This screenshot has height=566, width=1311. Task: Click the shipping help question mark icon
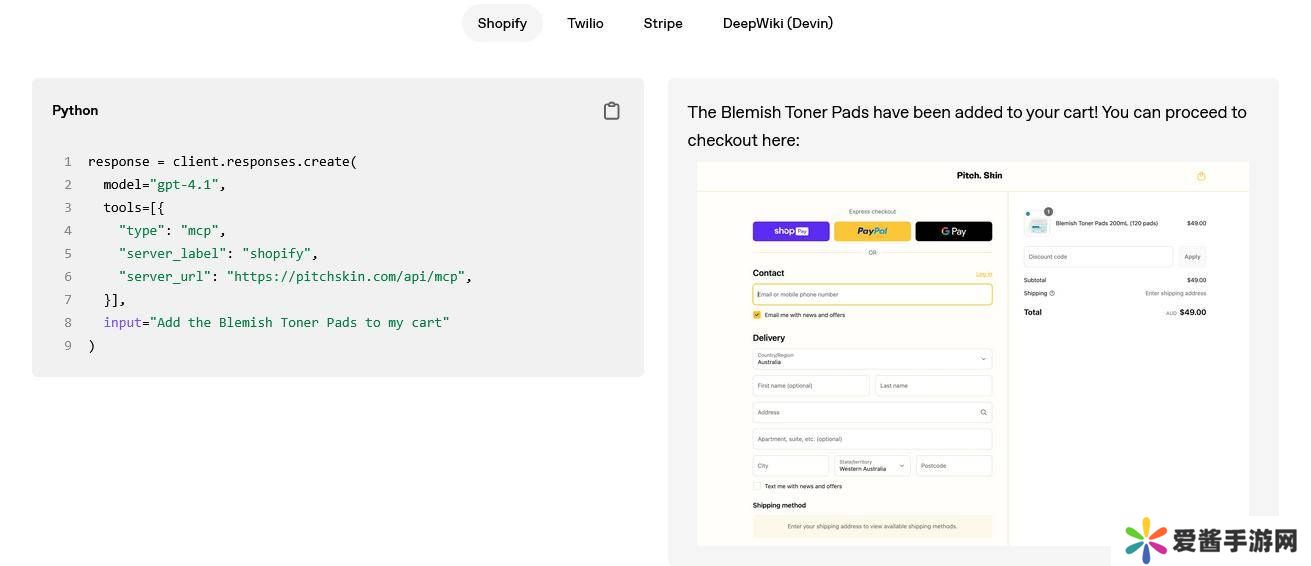(x=1052, y=293)
